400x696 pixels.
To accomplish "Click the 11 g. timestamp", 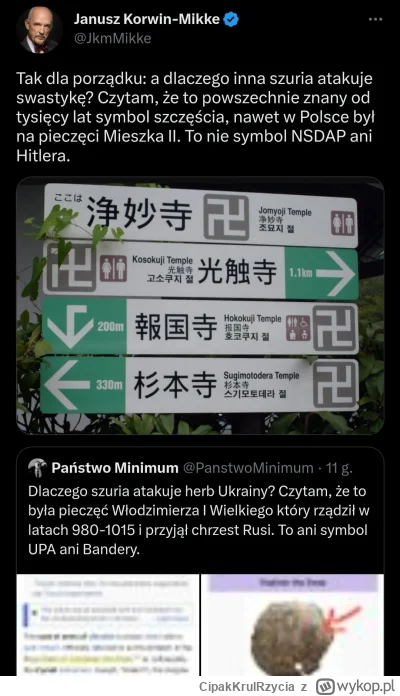I will tap(339, 468).
